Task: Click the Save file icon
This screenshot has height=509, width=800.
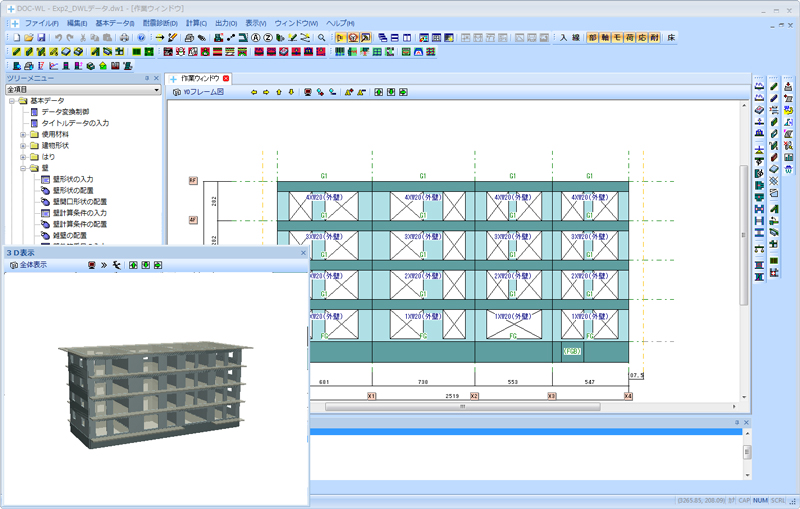Action: (40, 37)
